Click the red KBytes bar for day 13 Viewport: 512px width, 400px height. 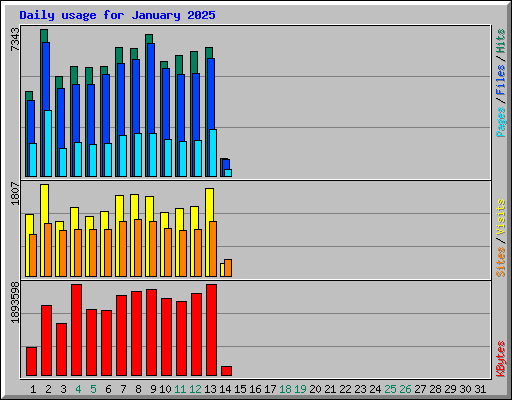pos(211,330)
